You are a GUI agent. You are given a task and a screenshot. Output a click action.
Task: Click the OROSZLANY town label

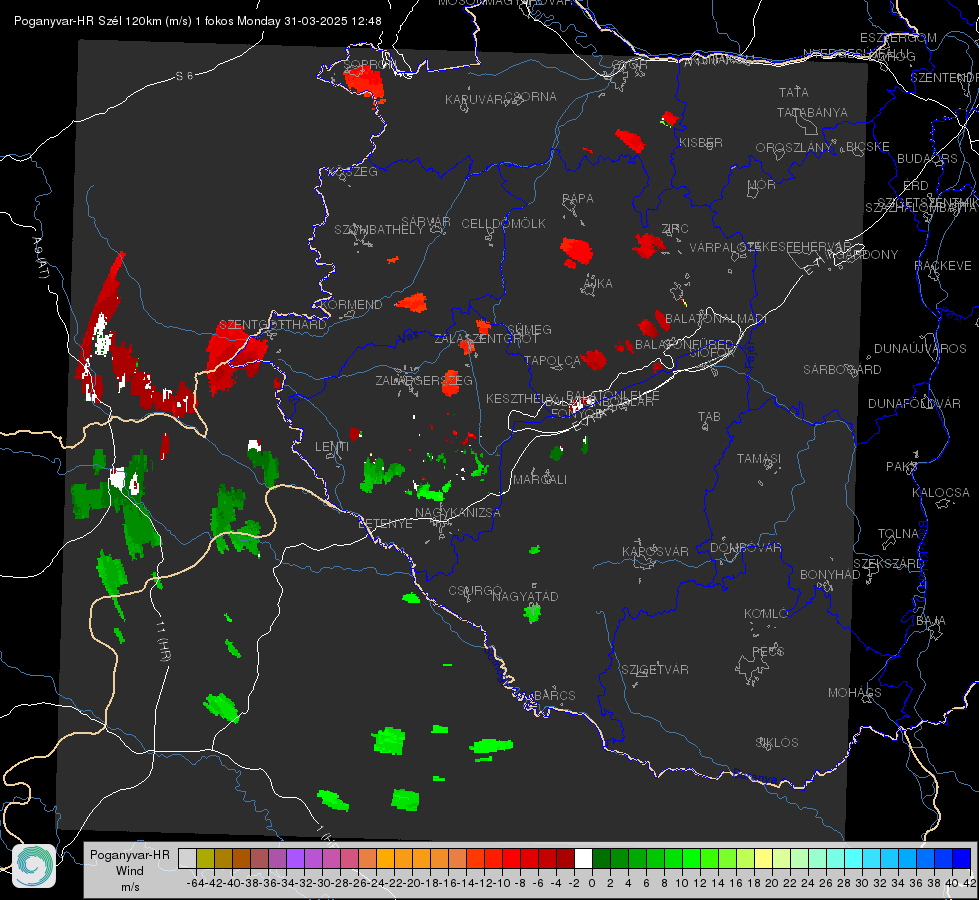(794, 148)
